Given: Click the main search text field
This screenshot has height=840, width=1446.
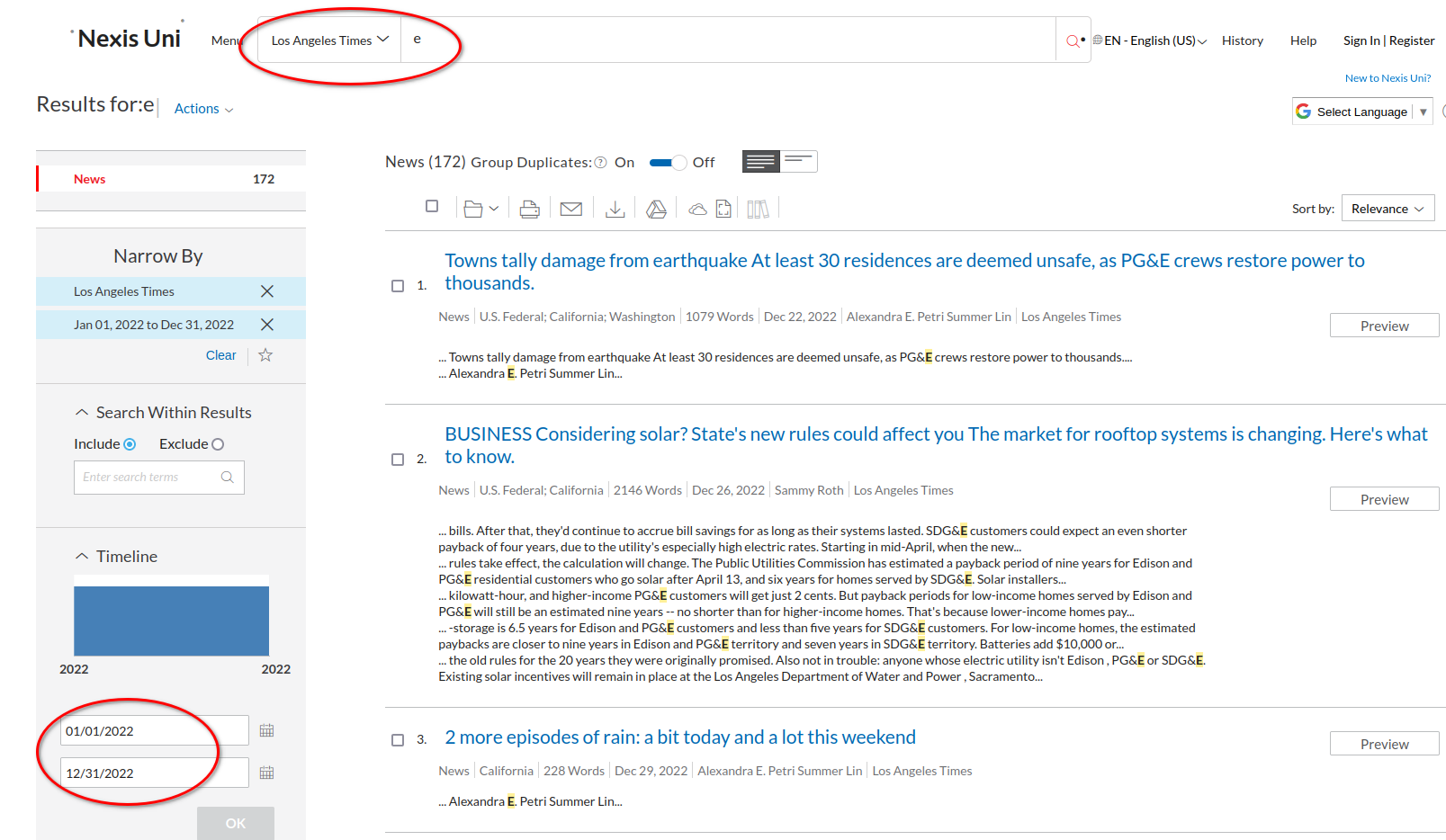Looking at the screenshot, I should [728, 40].
